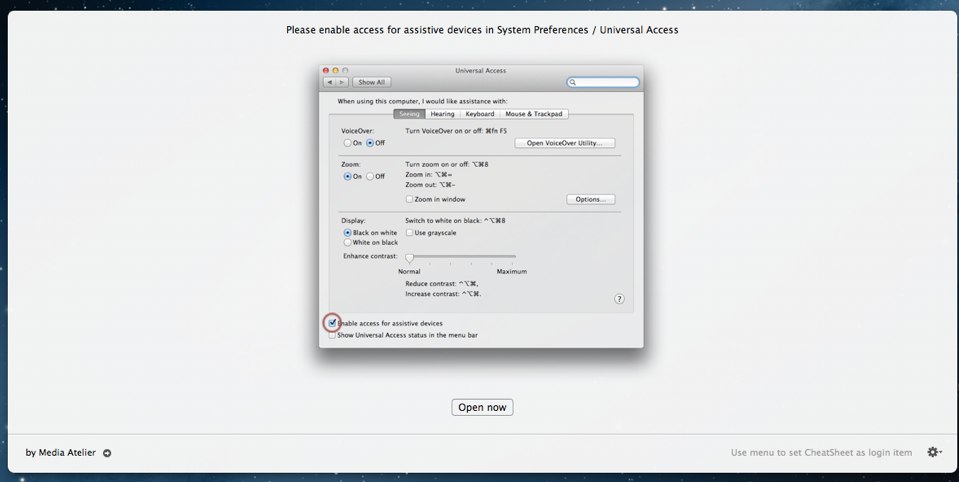Tick the Zoom in window checkbox
This screenshot has height=482, width=959.
pyautogui.click(x=409, y=200)
